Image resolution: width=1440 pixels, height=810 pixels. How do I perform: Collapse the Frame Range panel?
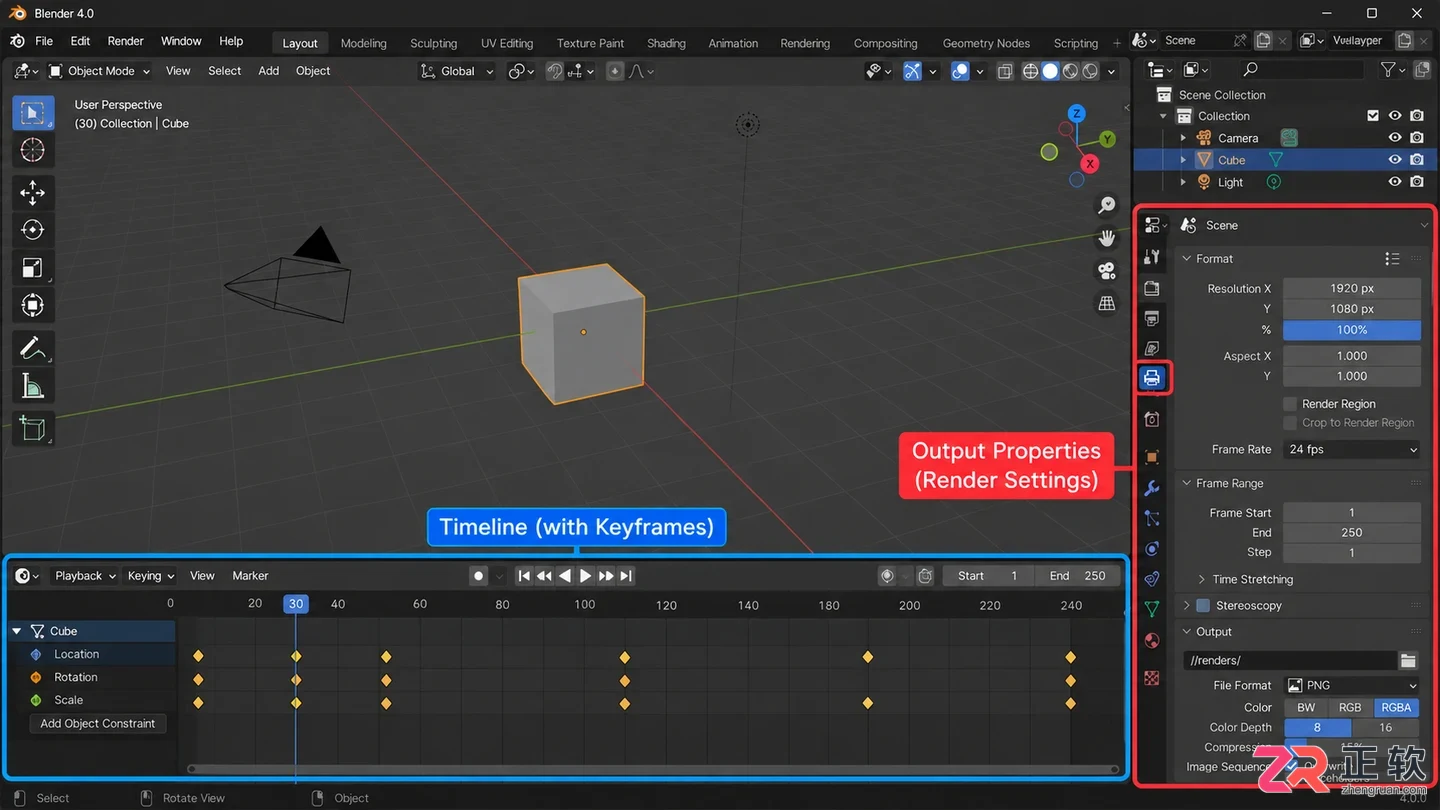1222,483
